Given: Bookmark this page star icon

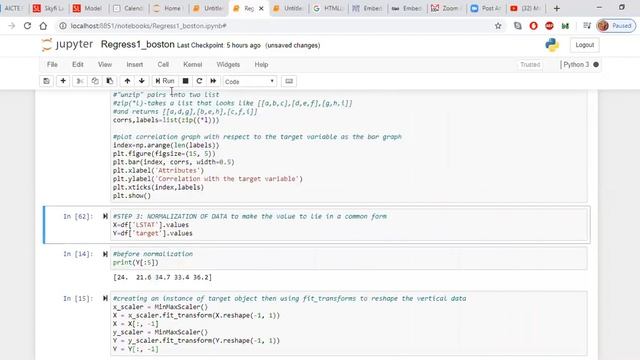Looking at the screenshot, I should [498, 26].
